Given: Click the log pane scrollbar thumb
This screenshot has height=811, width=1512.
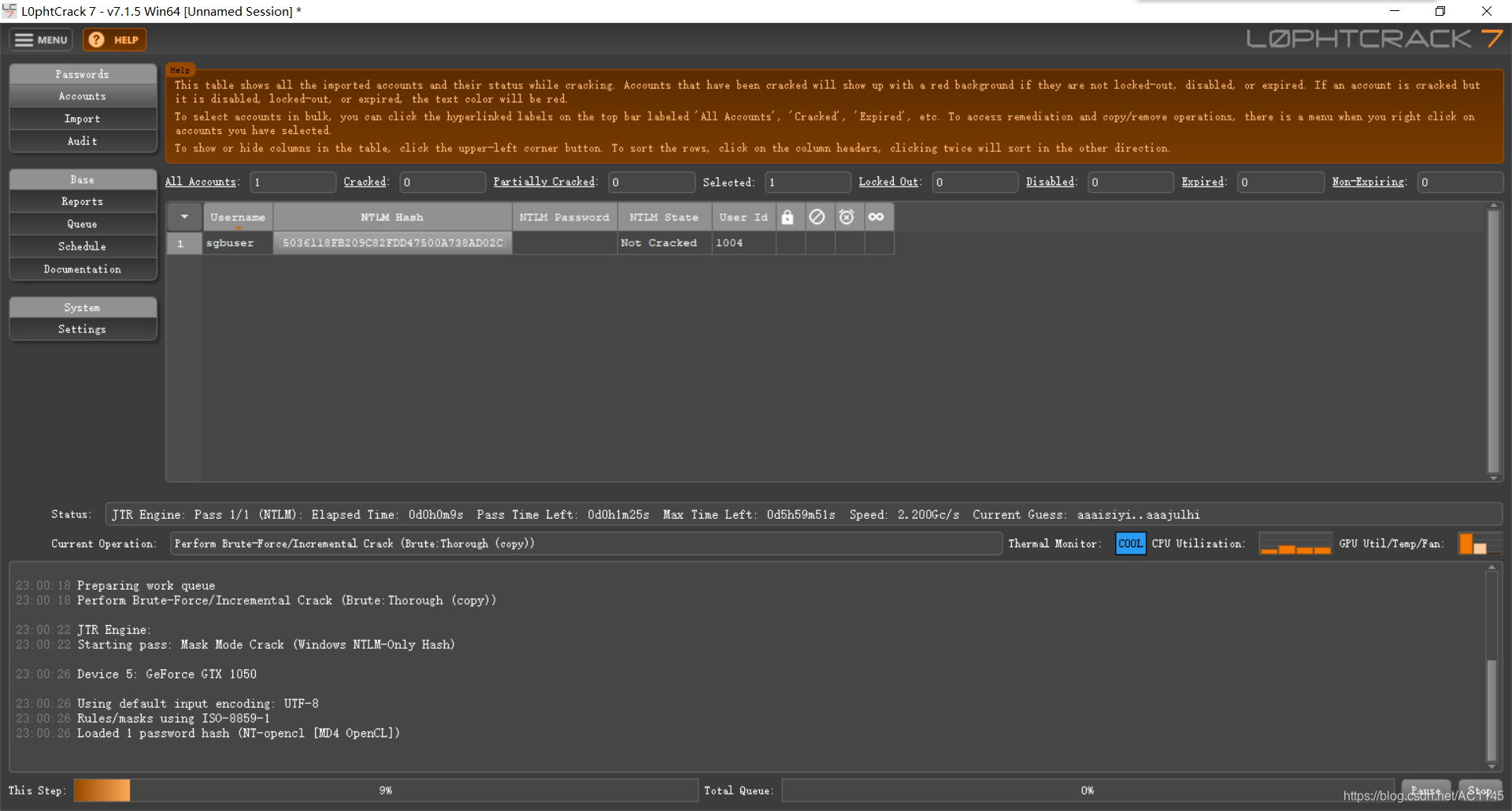Looking at the screenshot, I should [x=1491, y=711].
